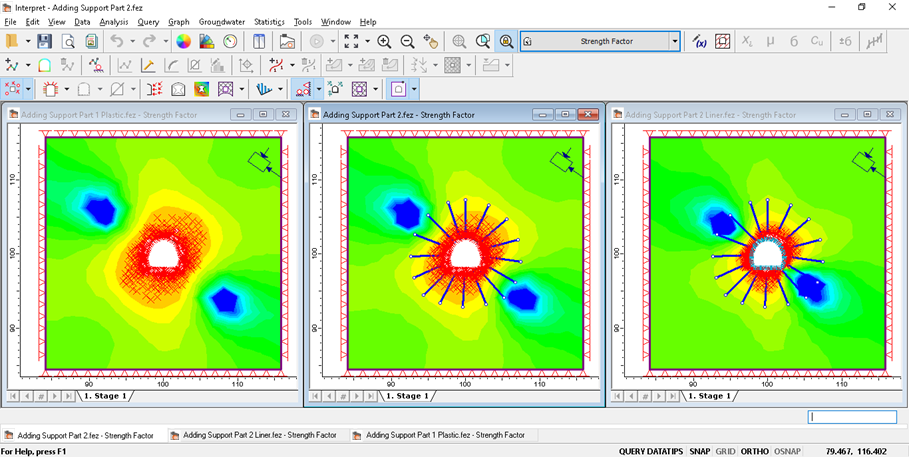The height and width of the screenshot is (457, 909).
Task: Click the Undo arrow icon
Action: 117,42
